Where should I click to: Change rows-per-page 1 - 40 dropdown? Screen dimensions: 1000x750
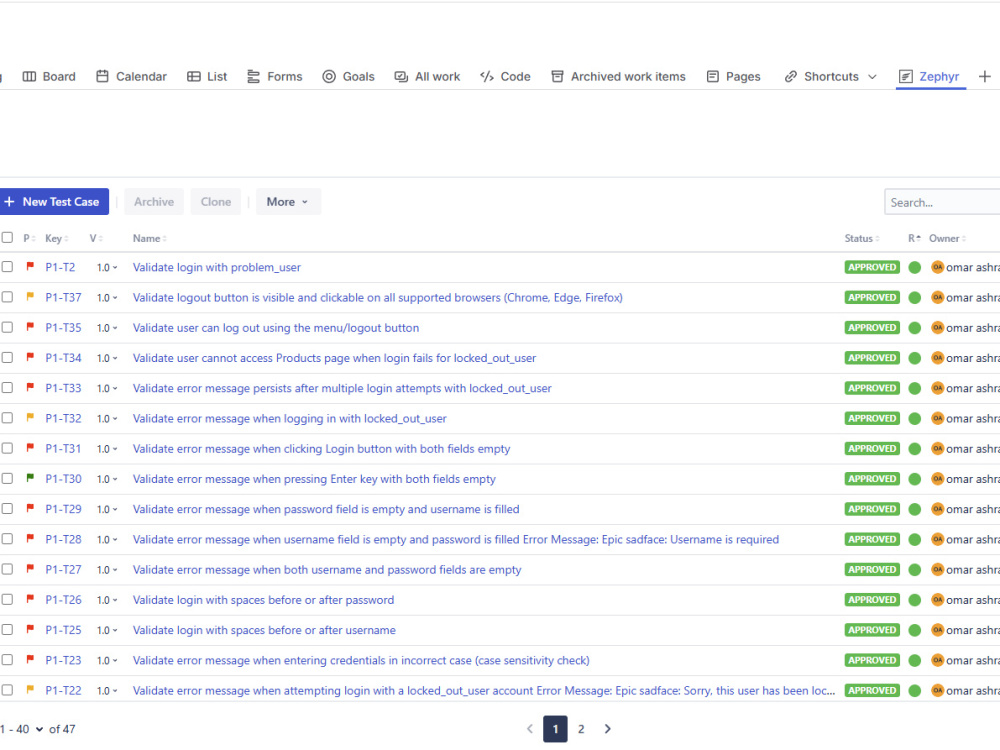coord(22,729)
